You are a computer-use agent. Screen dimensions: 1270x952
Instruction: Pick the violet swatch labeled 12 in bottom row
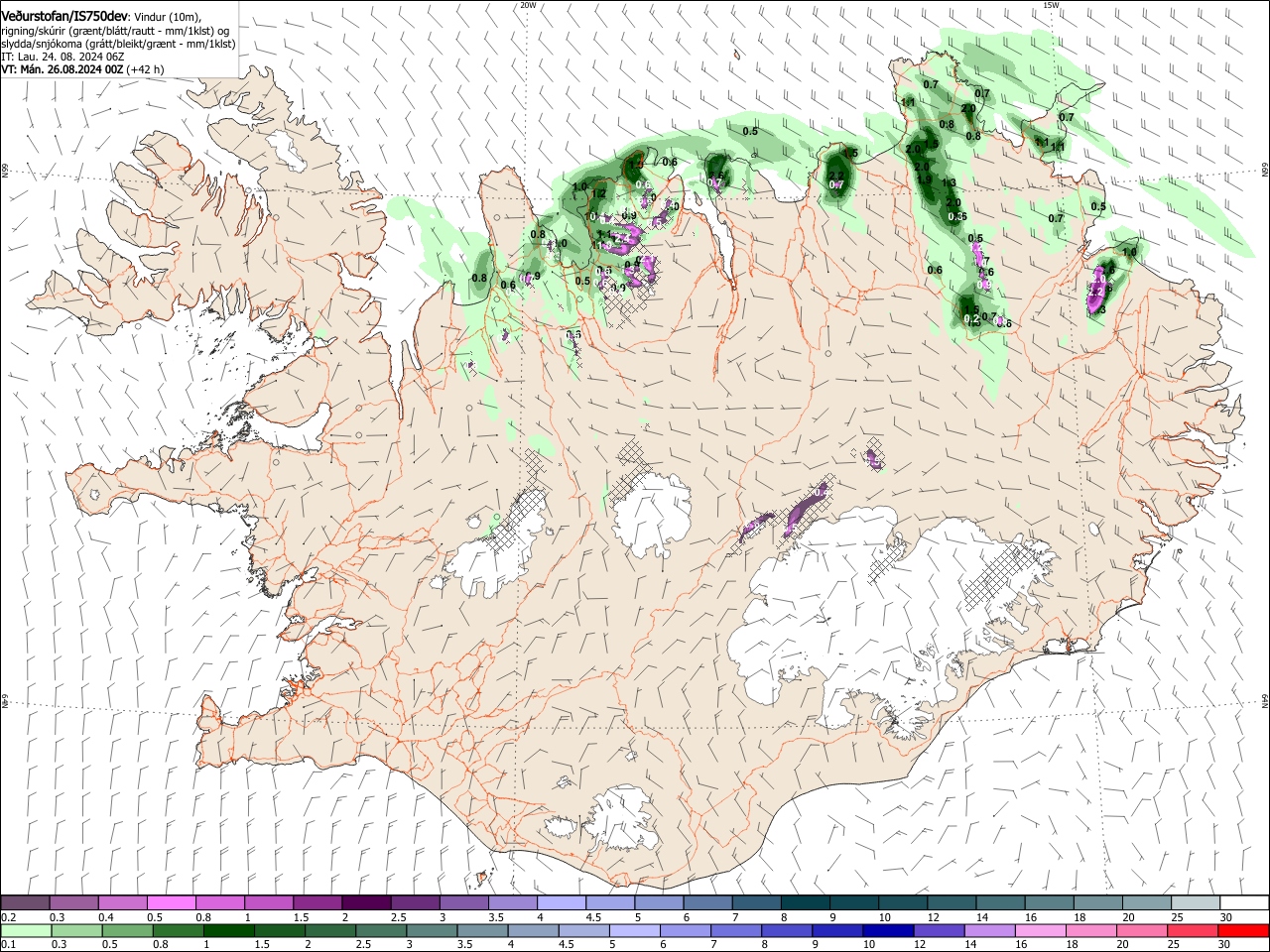[939, 930]
